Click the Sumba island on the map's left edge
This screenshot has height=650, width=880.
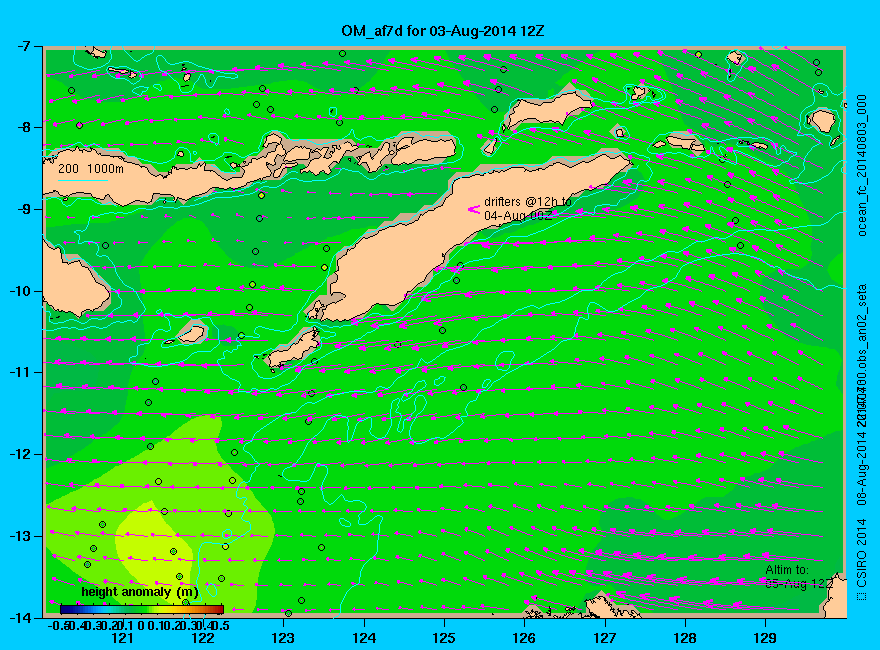pos(73,283)
